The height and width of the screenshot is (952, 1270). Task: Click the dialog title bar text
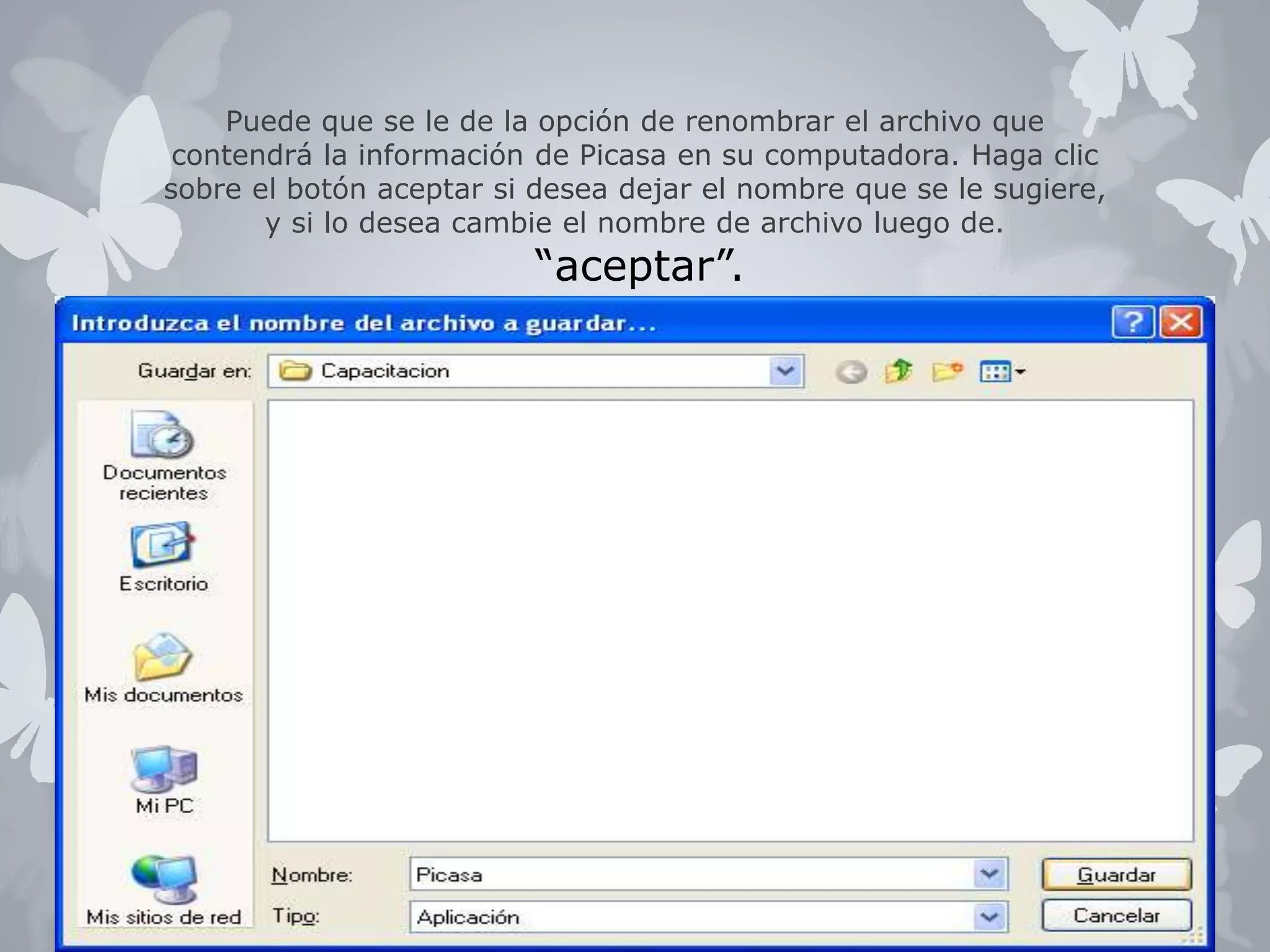point(364,324)
